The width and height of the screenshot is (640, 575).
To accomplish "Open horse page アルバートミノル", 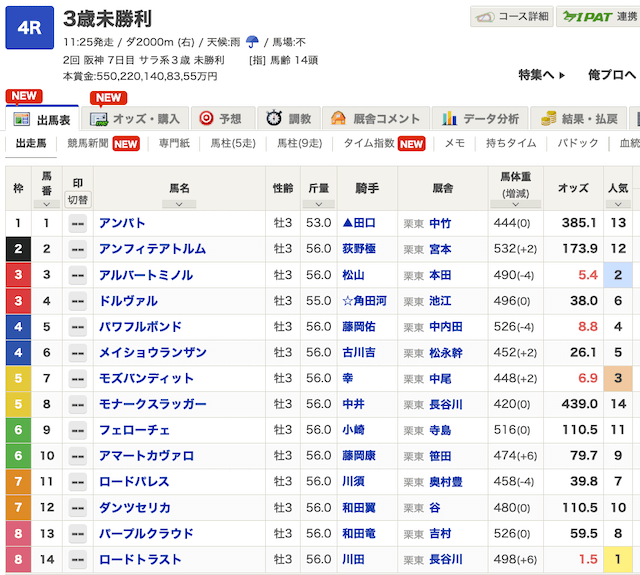I will click(x=146, y=275).
